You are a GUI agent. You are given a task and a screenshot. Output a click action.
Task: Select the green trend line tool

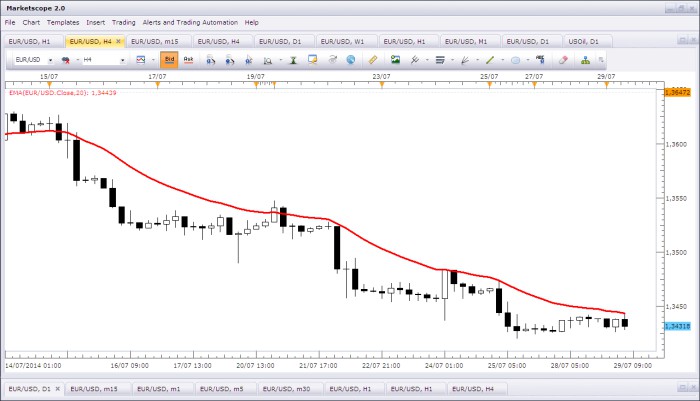coord(490,59)
